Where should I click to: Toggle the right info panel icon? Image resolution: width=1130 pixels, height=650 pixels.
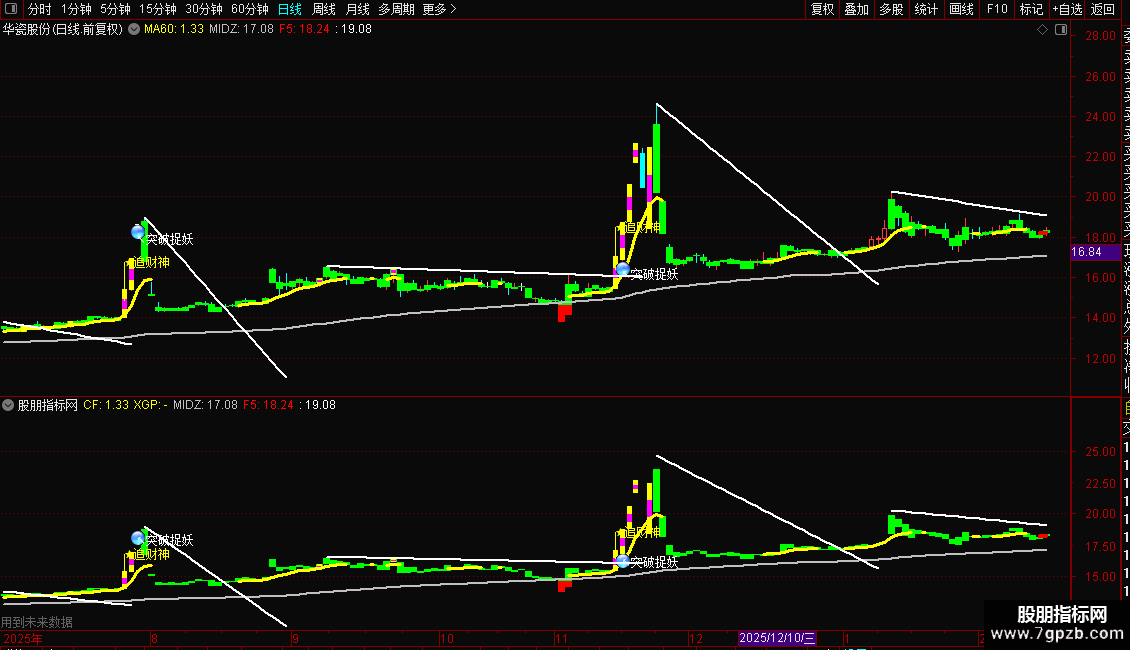(1061, 30)
